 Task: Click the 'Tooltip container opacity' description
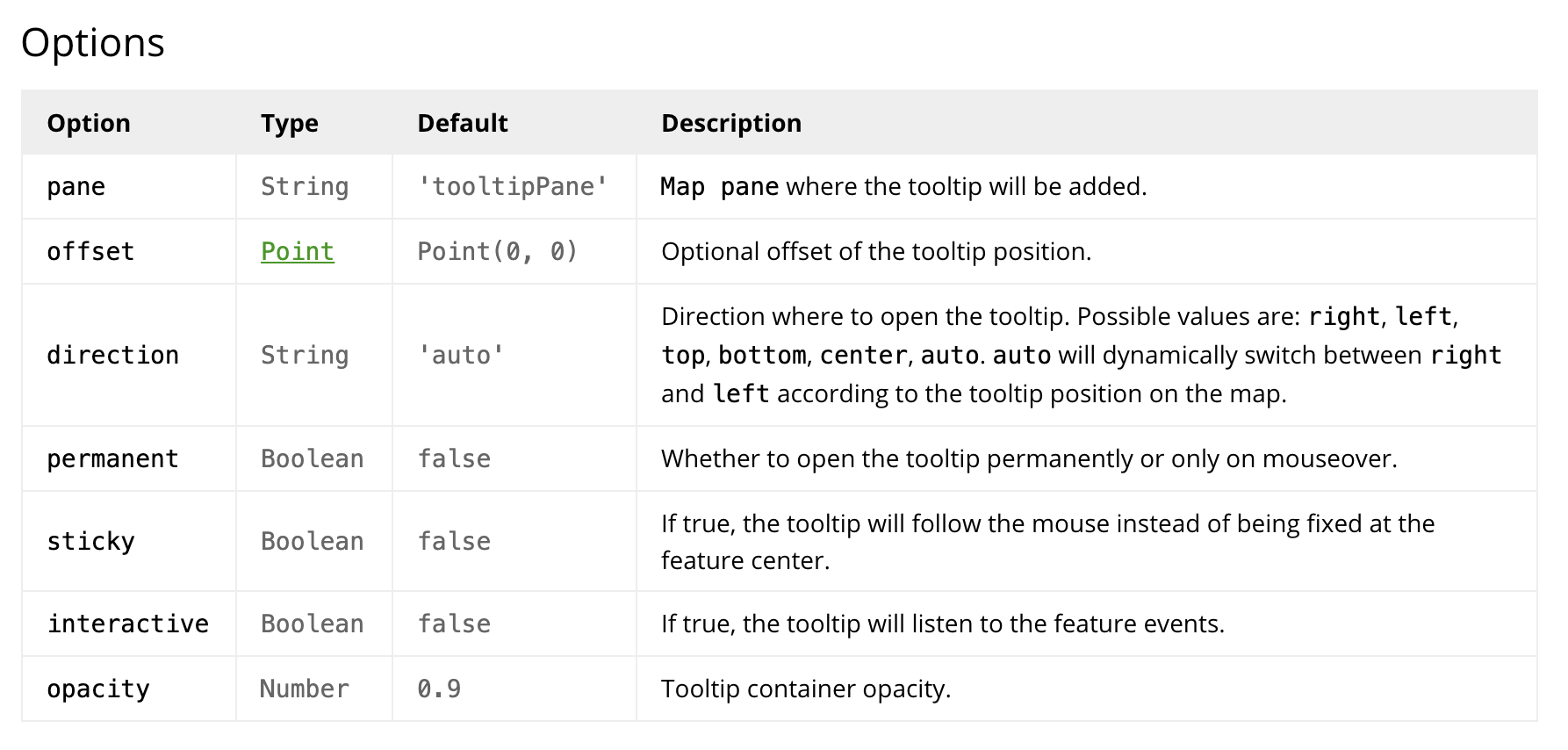click(805, 689)
